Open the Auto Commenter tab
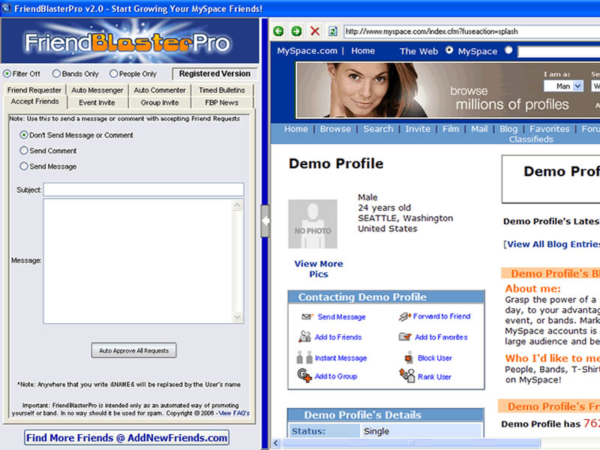The height and width of the screenshot is (450, 600). tap(160, 90)
